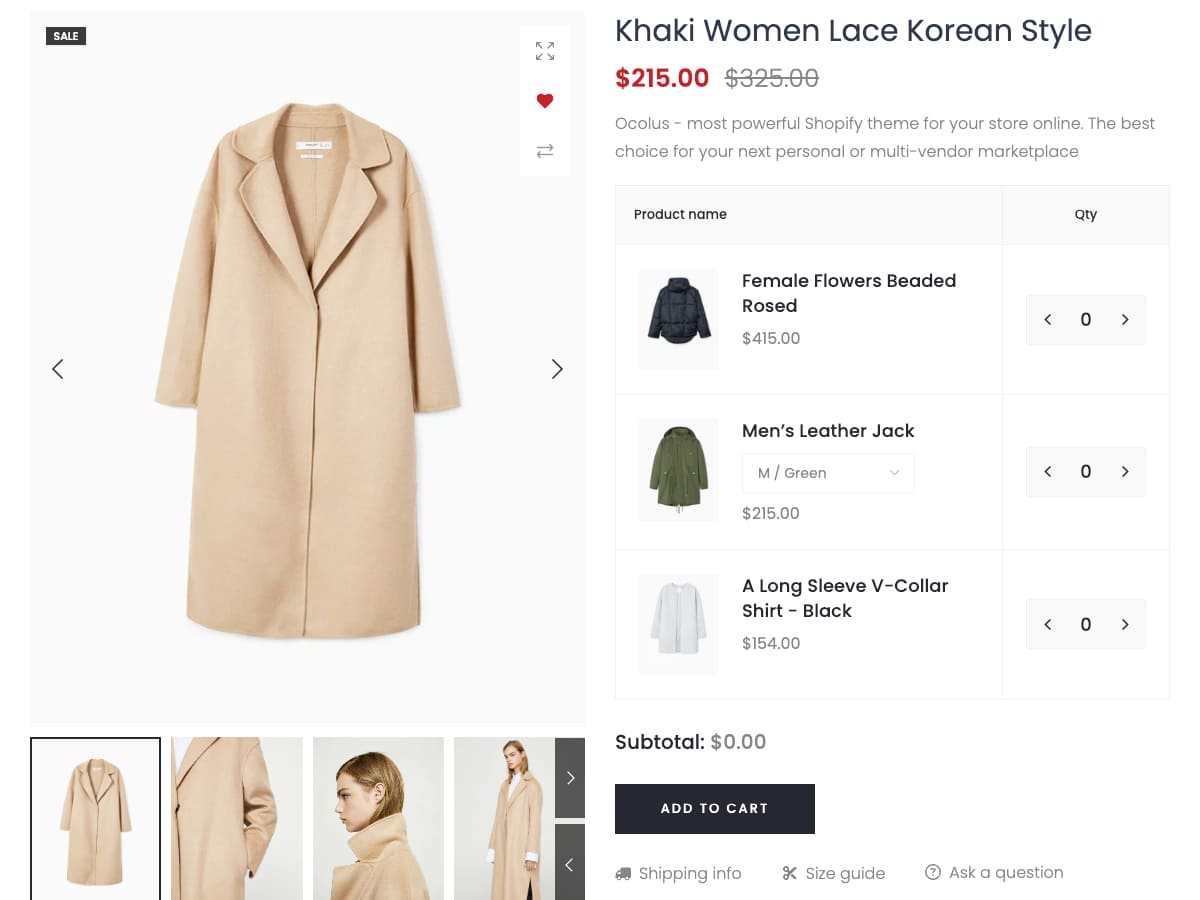Increase quantity for Men's Leather Jack

pos(1125,472)
